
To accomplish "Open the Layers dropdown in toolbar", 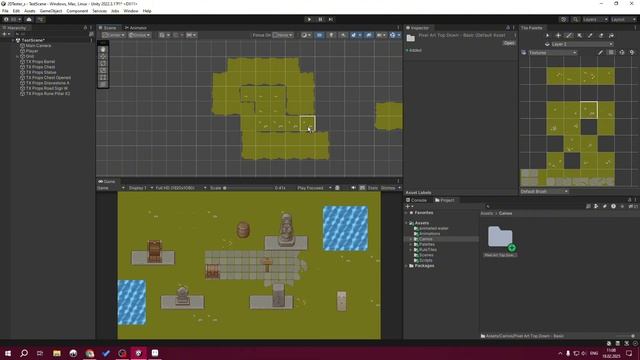I will [595, 19].
